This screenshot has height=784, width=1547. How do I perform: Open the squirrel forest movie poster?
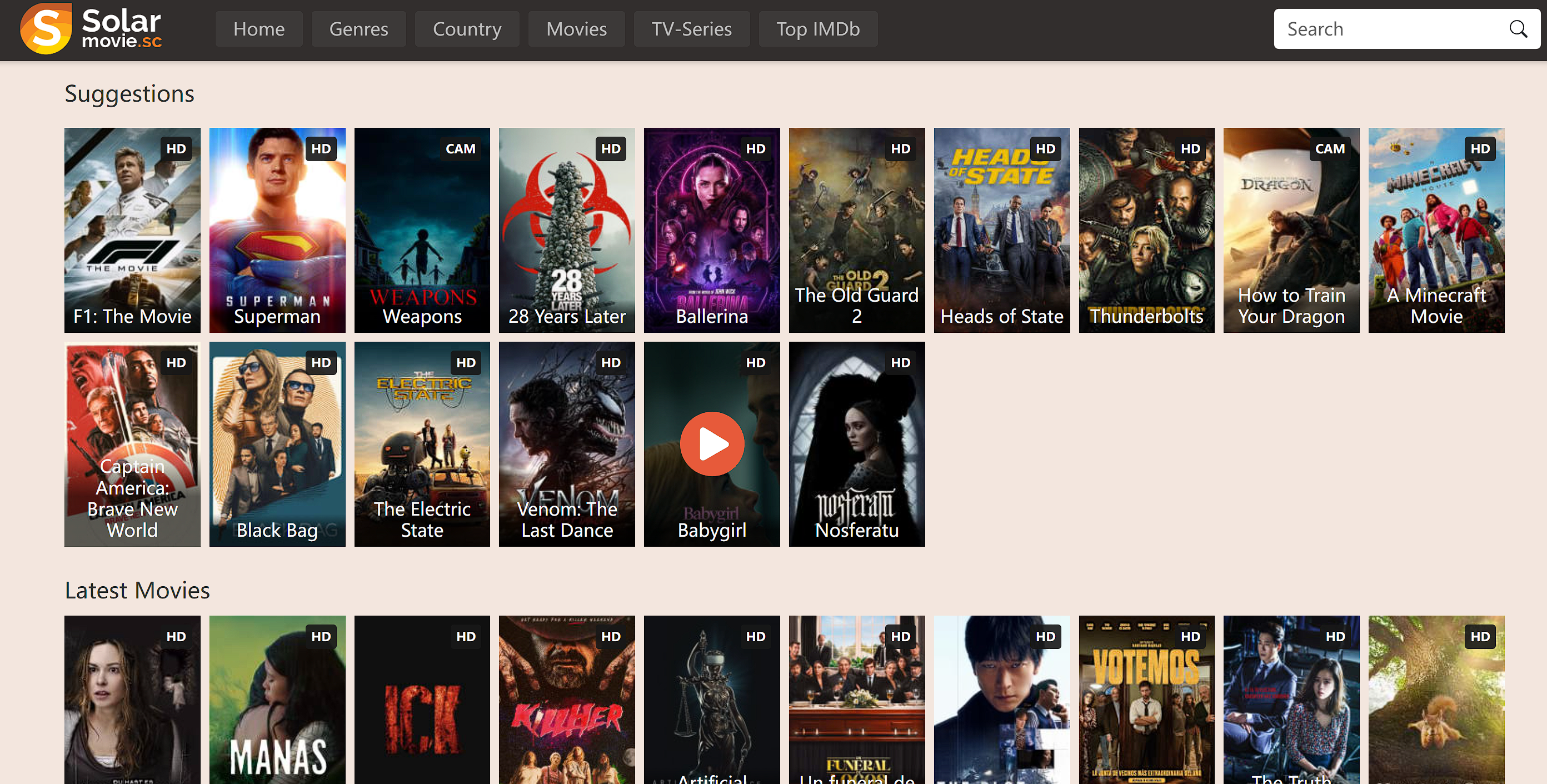click(x=1436, y=700)
